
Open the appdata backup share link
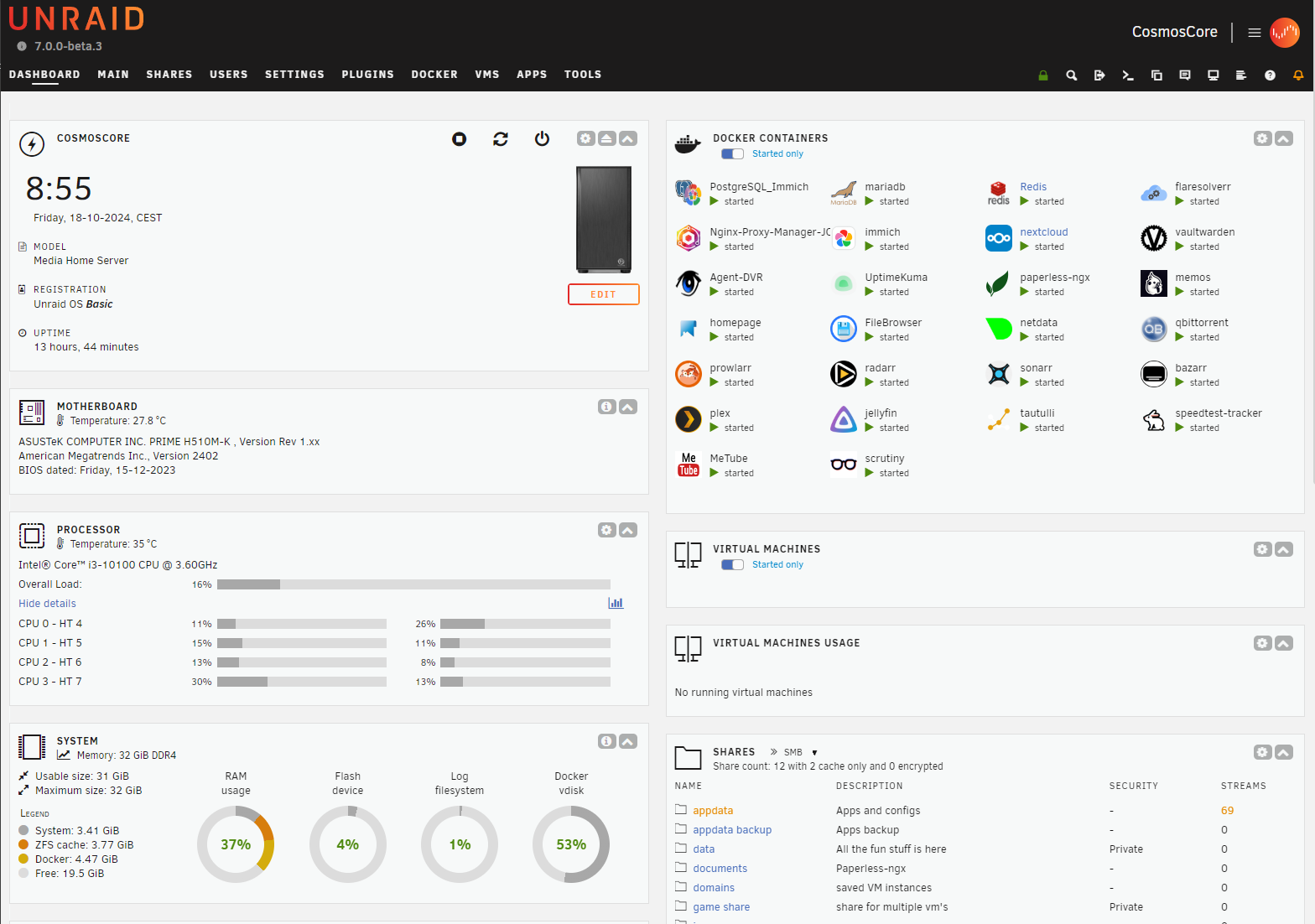pos(732,830)
